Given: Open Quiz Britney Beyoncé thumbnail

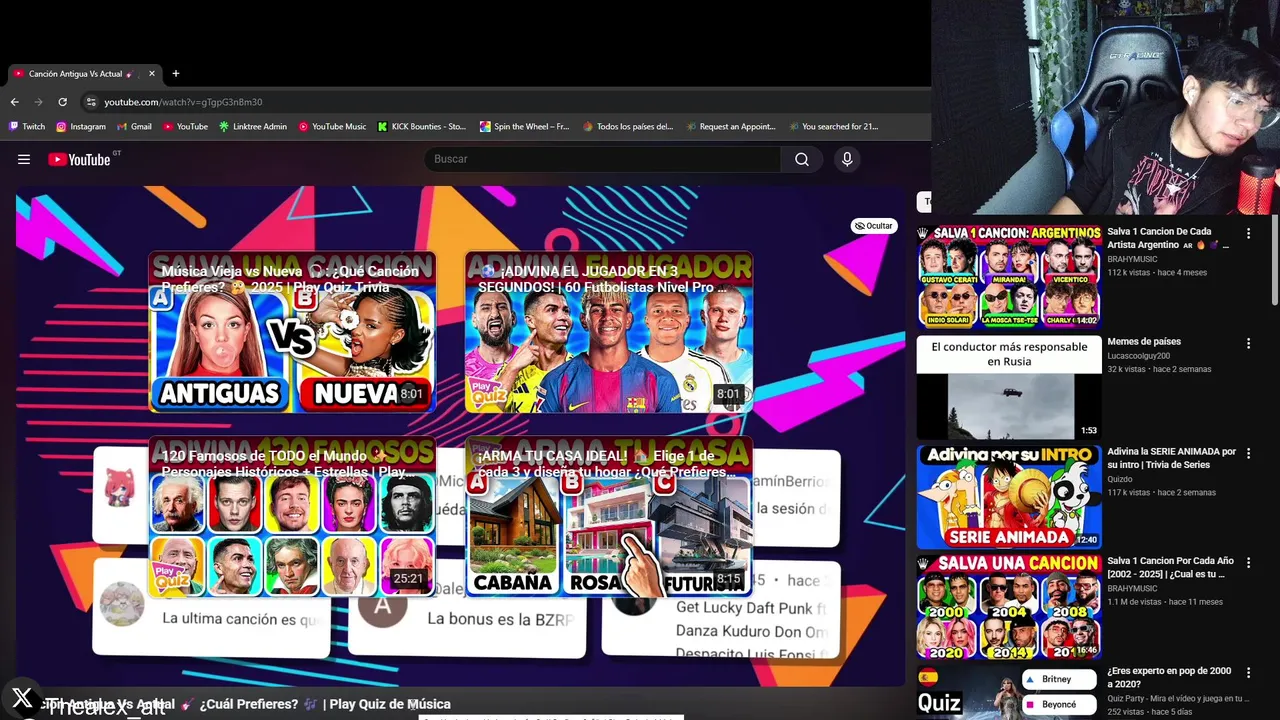Looking at the screenshot, I should point(1009,692).
